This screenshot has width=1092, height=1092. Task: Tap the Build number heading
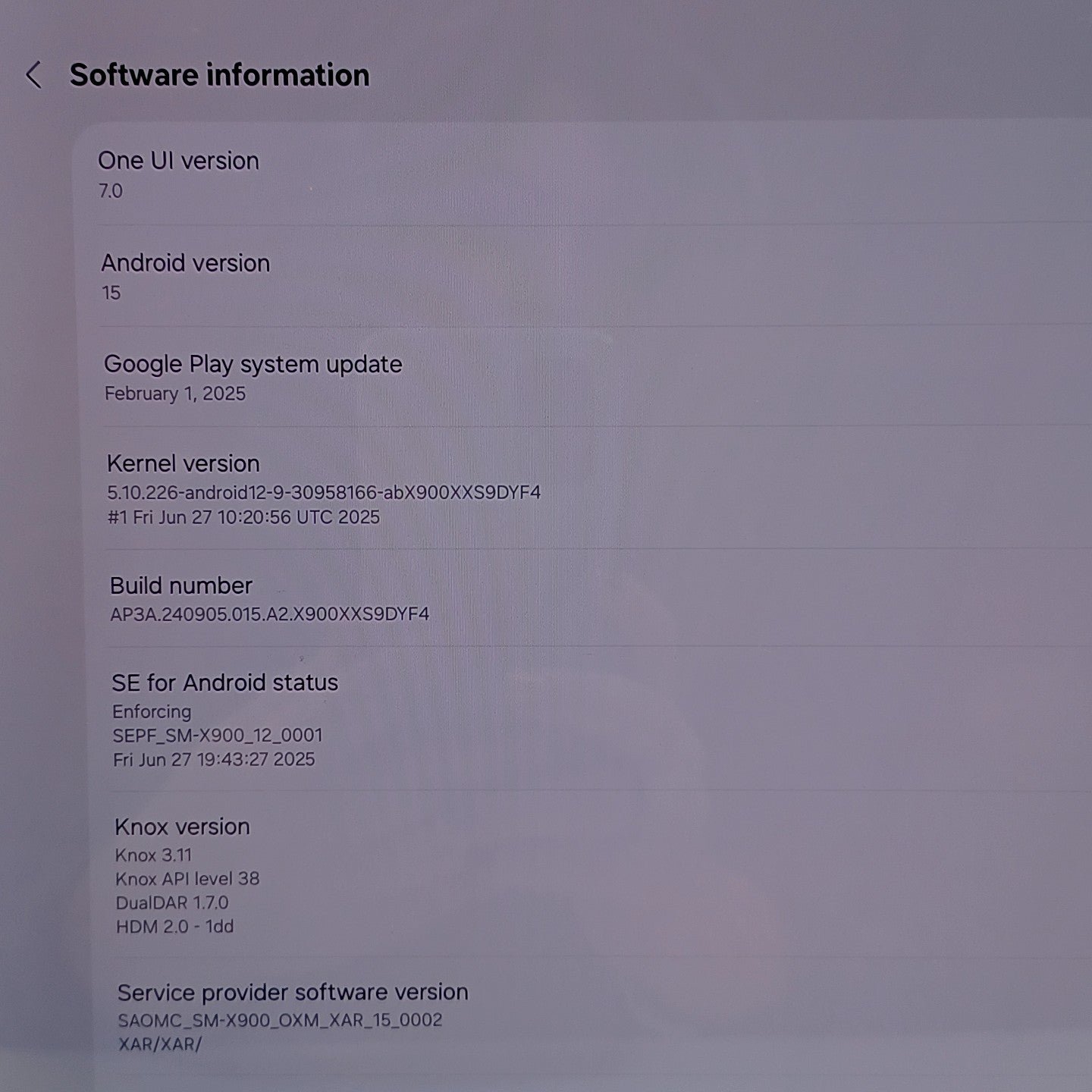(181, 585)
